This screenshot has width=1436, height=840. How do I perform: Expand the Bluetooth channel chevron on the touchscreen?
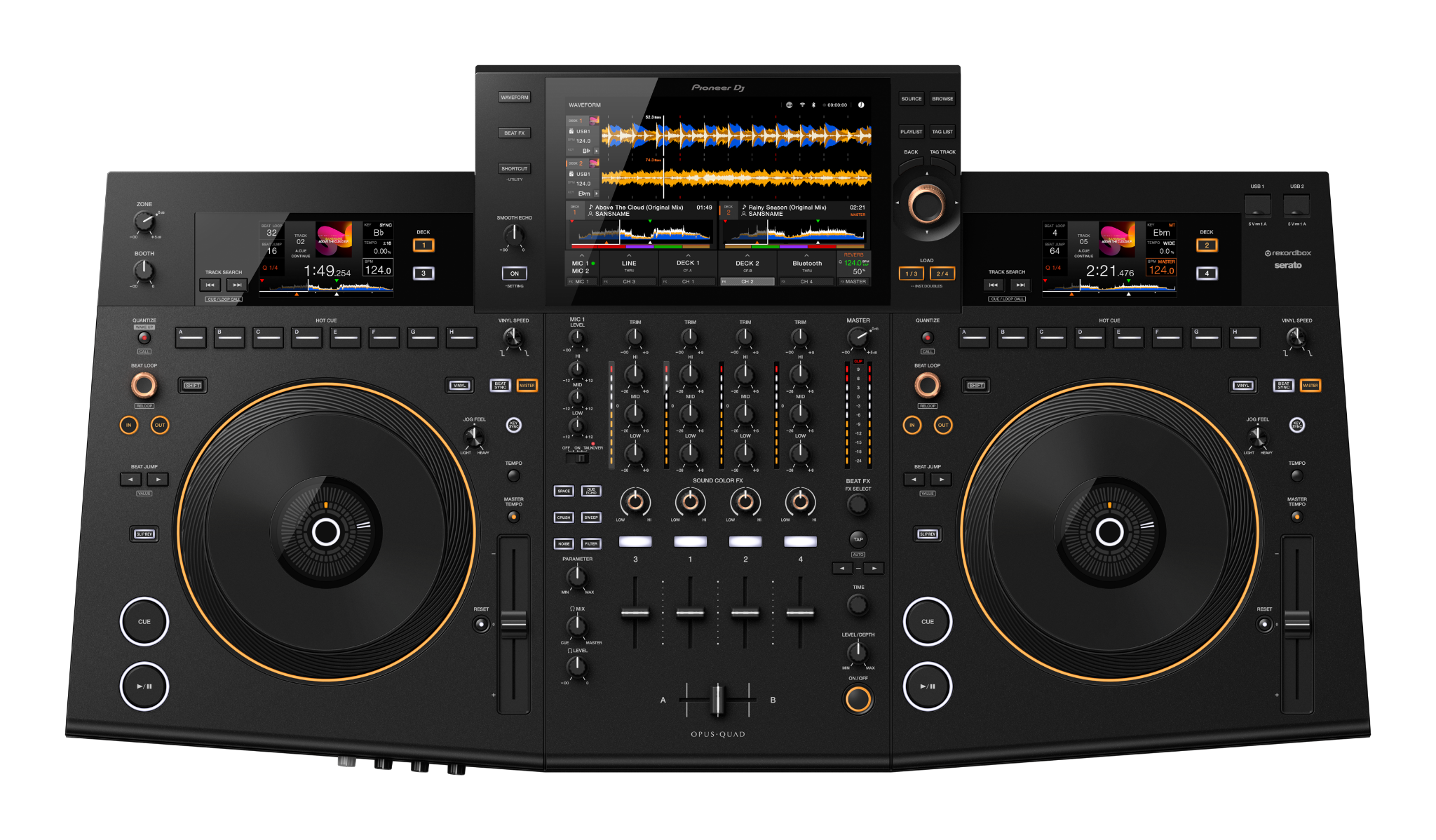(806, 256)
